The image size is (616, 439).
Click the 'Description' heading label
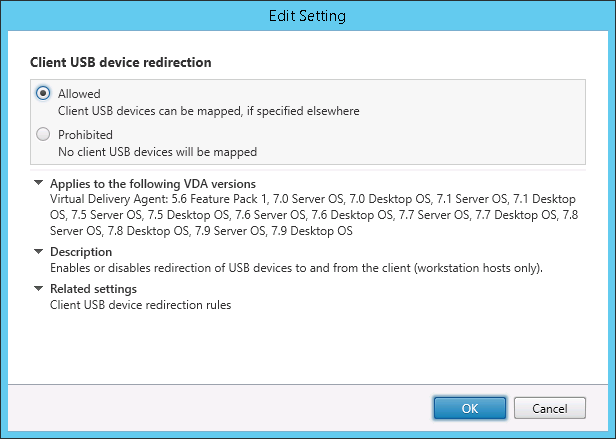pos(81,251)
